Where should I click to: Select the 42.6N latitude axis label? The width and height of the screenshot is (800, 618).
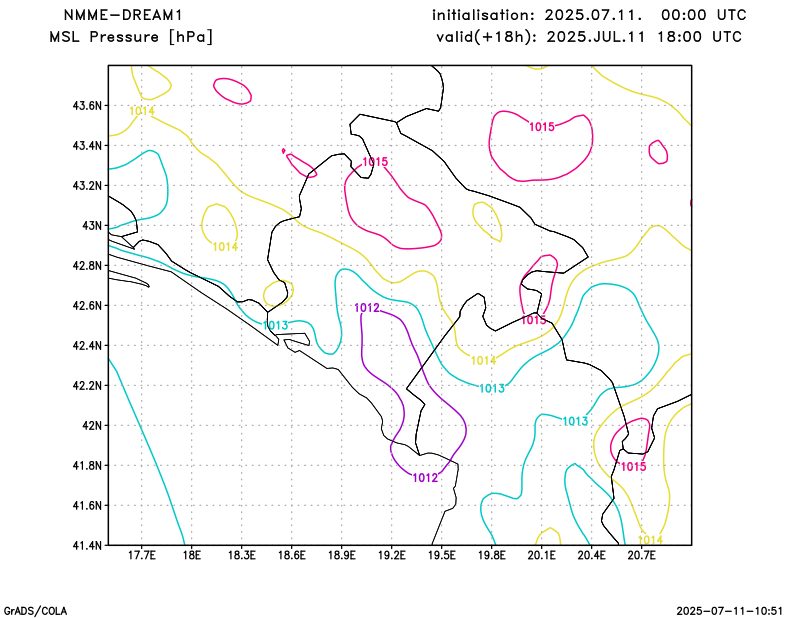click(87, 305)
